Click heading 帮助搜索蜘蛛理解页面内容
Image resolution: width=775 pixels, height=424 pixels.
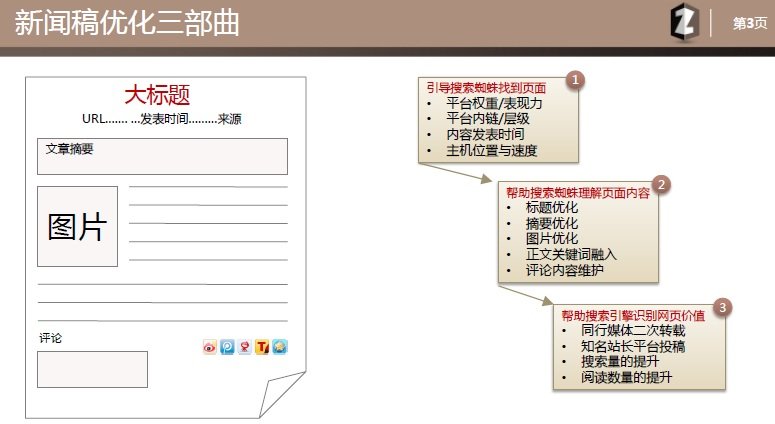[578, 193]
